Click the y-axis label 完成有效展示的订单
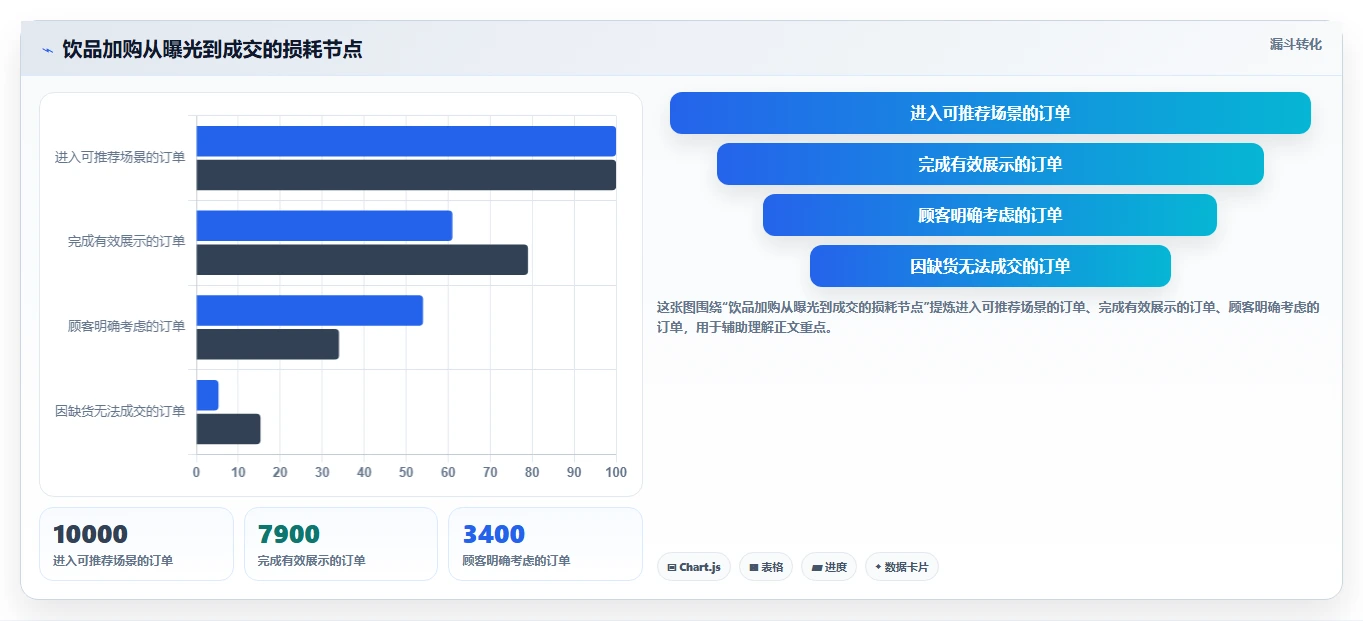Viewport: 1363px width, 621px height. [x=127, y=242]
